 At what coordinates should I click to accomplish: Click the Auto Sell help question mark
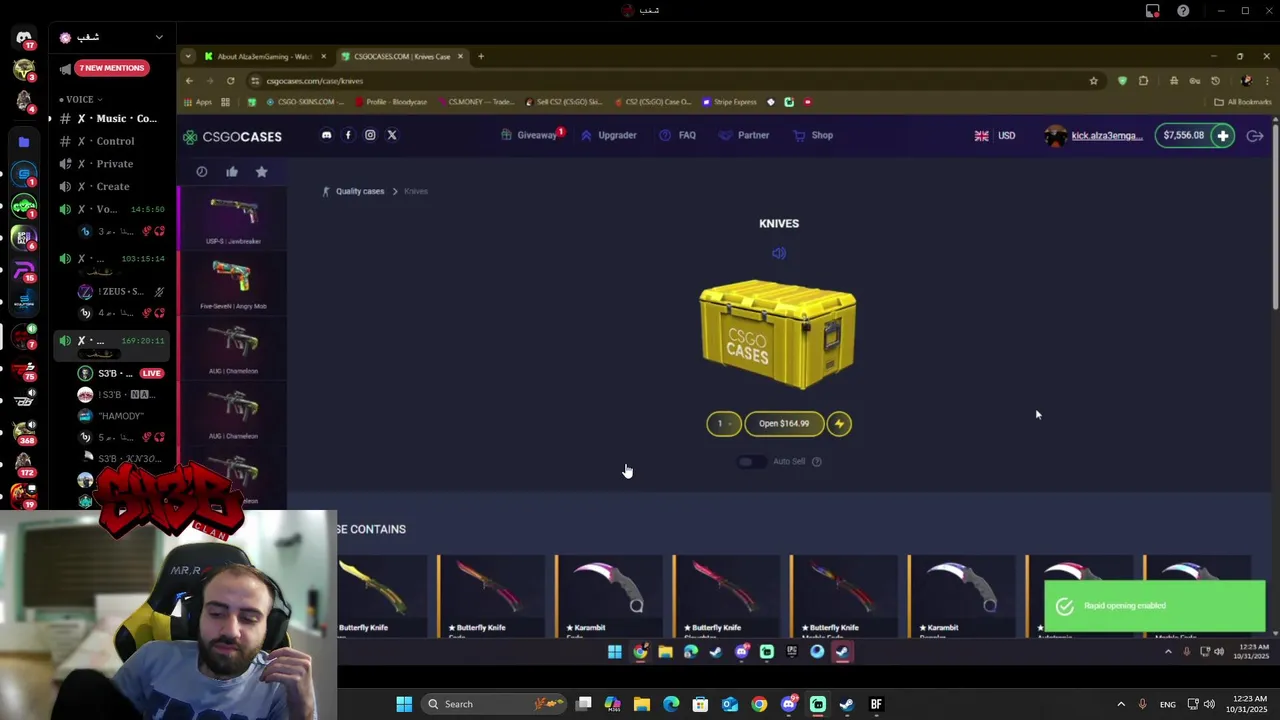[817, 462]
